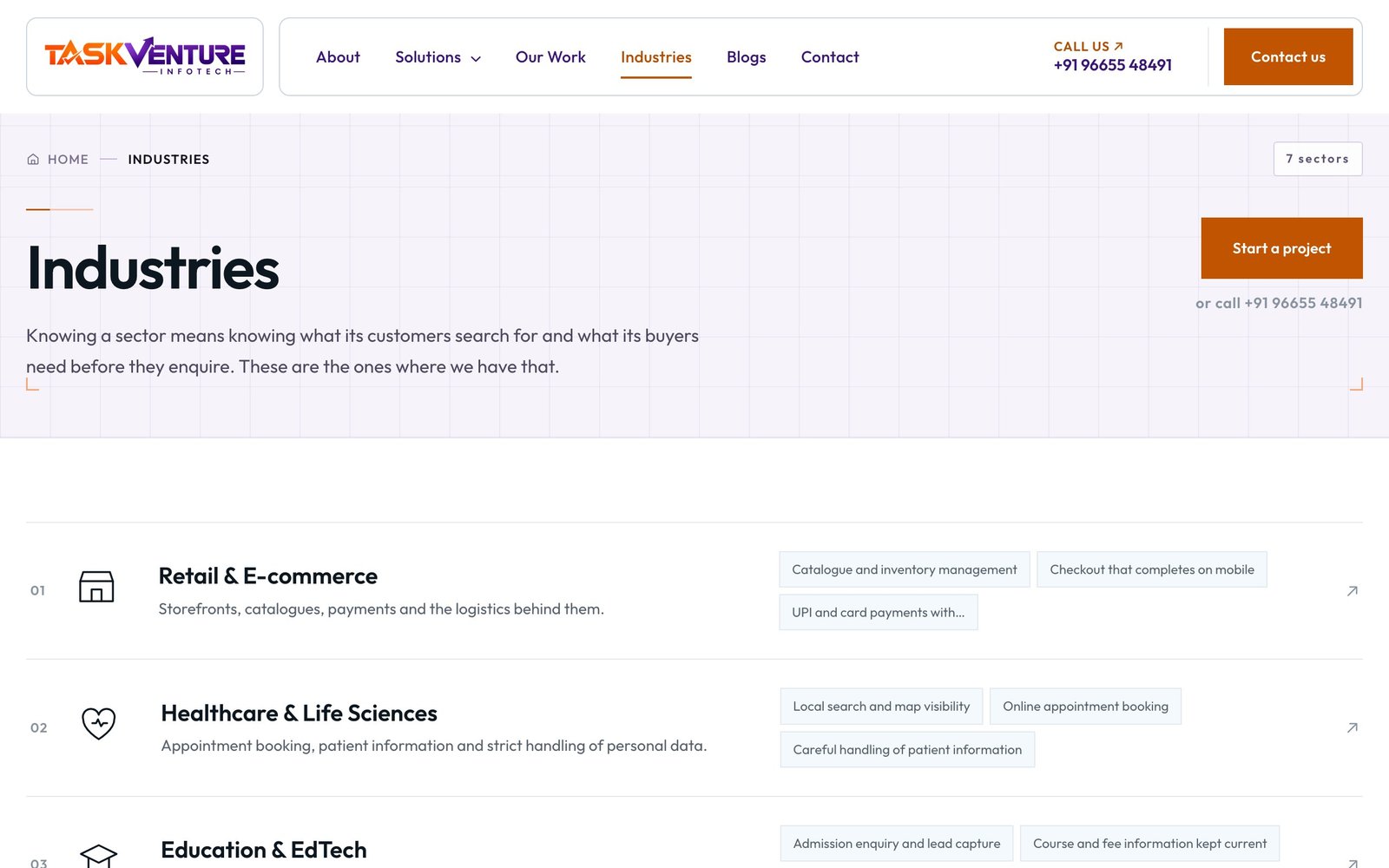
Task: Expand the Solutions dropdown chevron
Action: coord(476,58)
